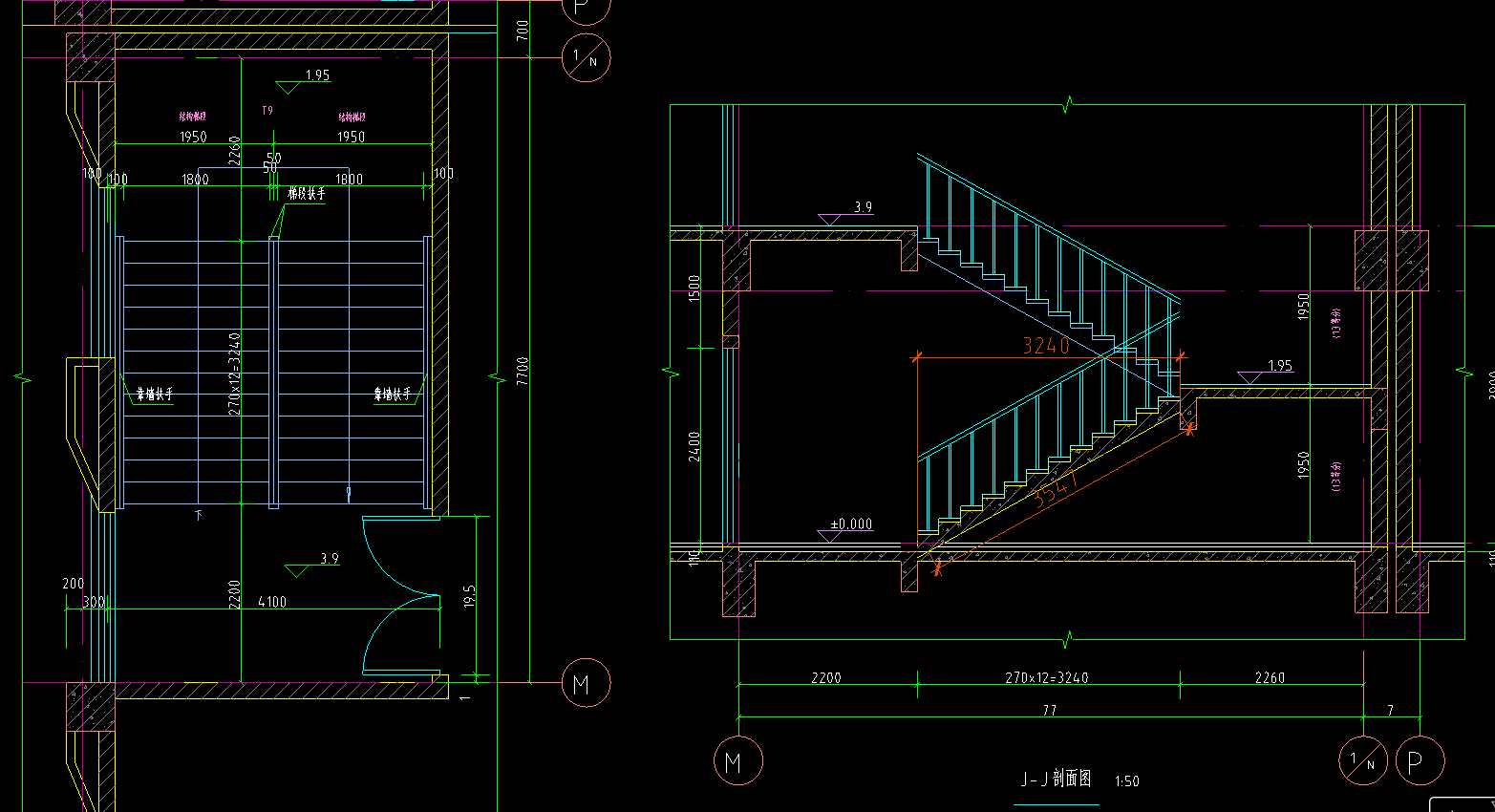1495x812 pixels.
Task: Click the 2260 dimension below the section
Action: click(x=1270, y=677)
